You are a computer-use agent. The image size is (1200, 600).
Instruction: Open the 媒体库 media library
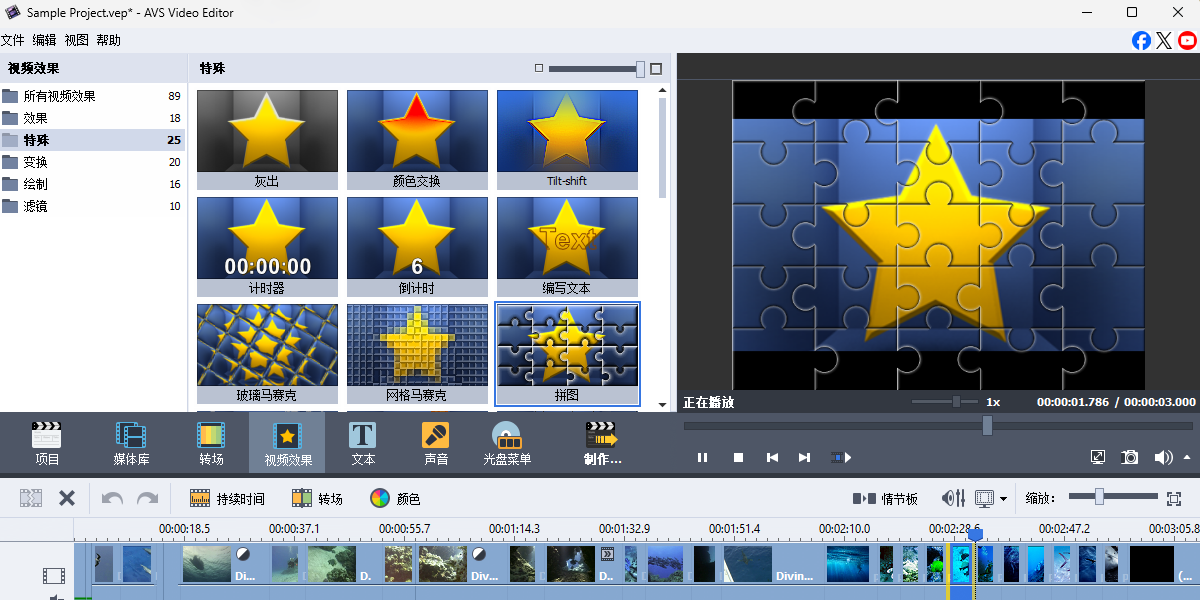[x=131, y=444]
